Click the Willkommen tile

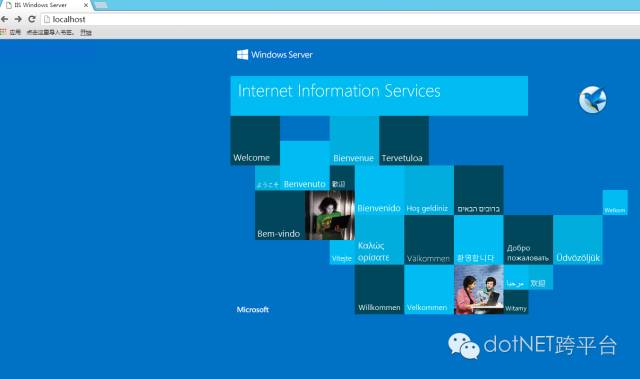[379, 290]
